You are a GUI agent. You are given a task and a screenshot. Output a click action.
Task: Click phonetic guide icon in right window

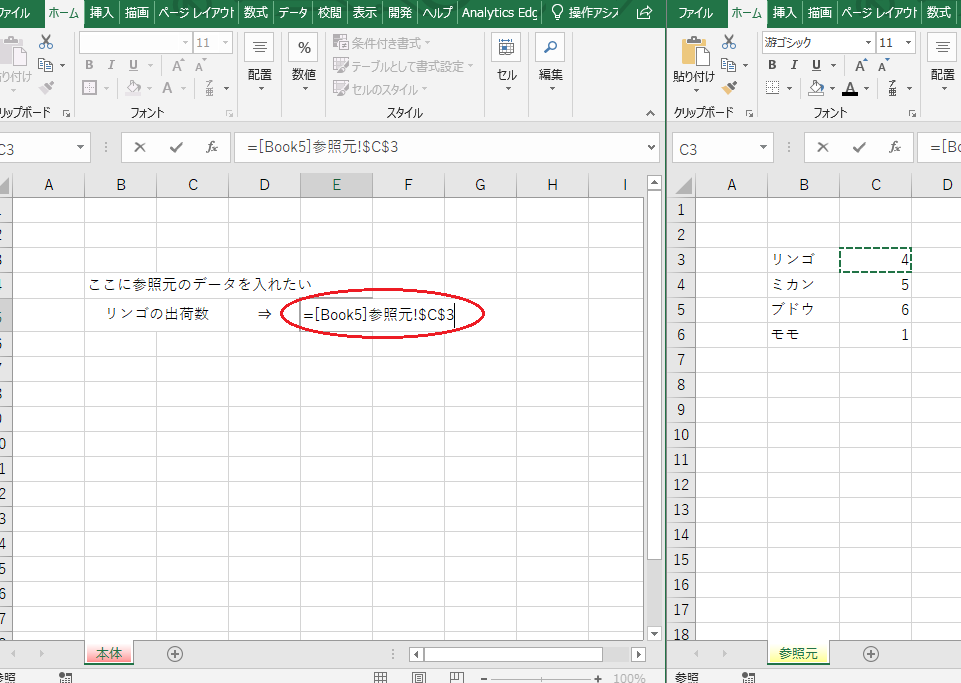coord(892,88)
